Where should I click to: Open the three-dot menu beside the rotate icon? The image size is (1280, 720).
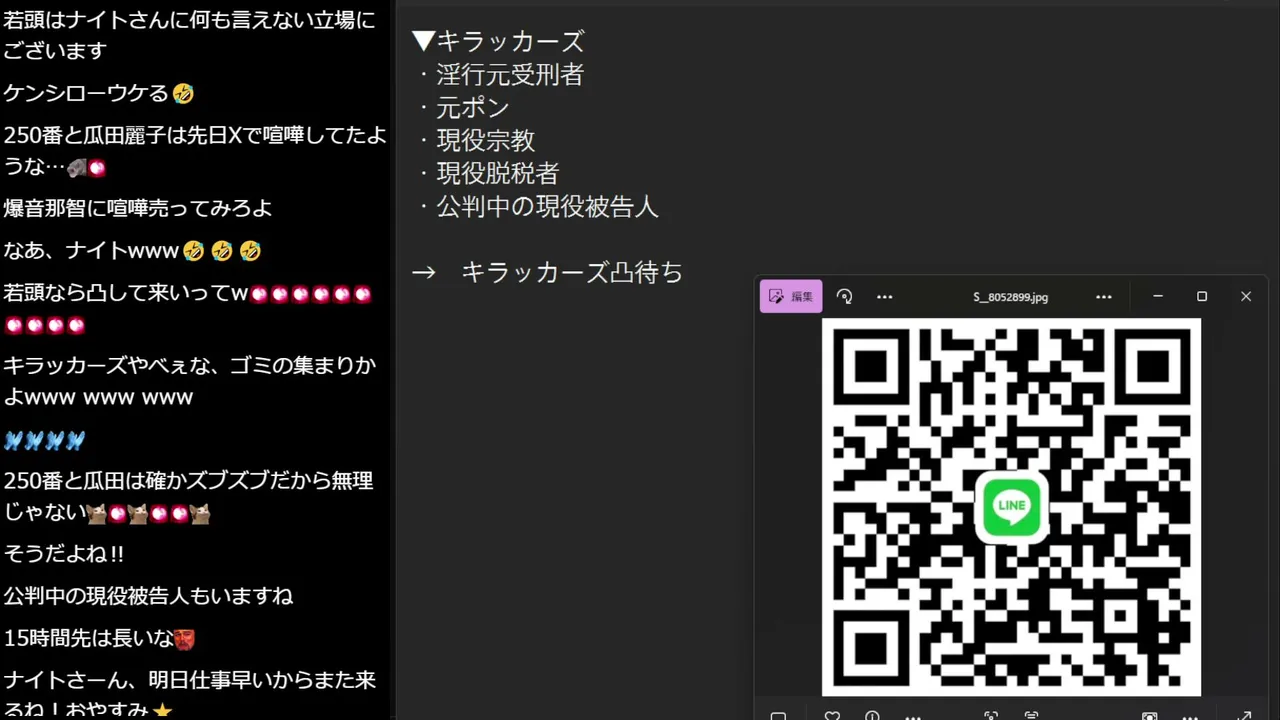(884, 297)
